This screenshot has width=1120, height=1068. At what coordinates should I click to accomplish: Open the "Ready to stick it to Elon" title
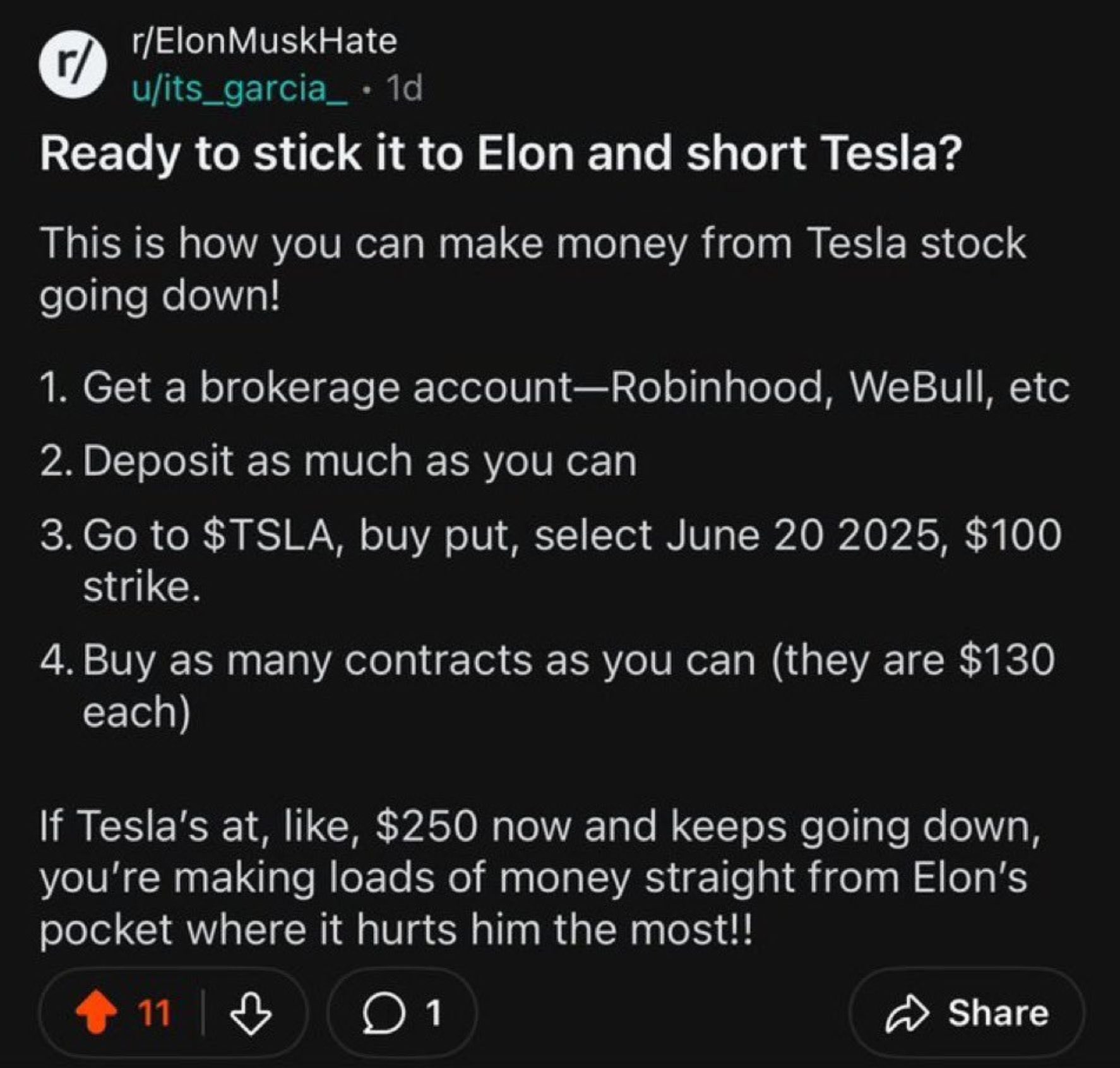click(x=501, y=155)
